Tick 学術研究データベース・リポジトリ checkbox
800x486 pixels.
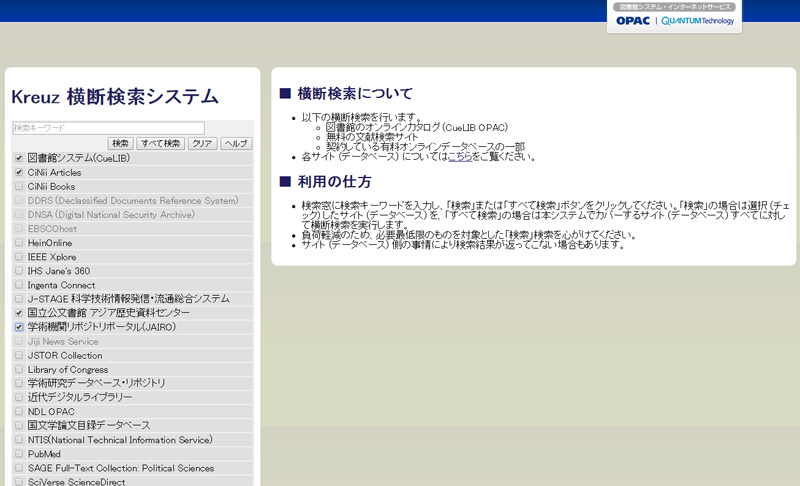pyautogui.click(x=19, y=383)
